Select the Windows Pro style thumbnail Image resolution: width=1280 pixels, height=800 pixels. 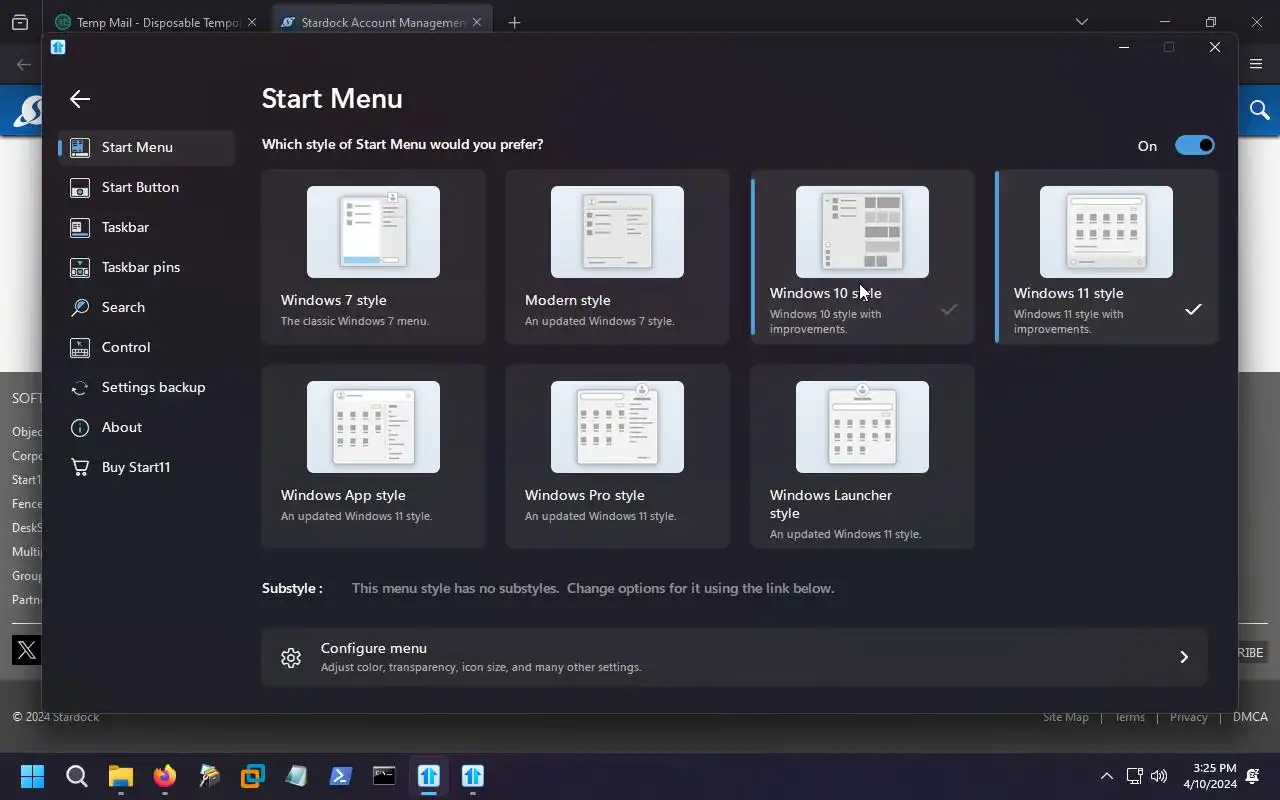[617, 427]
